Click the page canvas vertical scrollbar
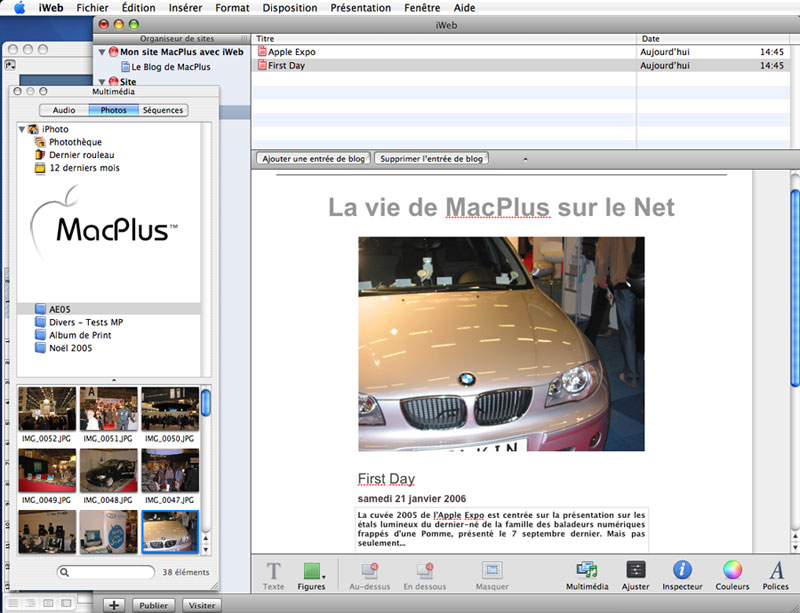Viewport: 800px width, 613px height. click(795, 288)
